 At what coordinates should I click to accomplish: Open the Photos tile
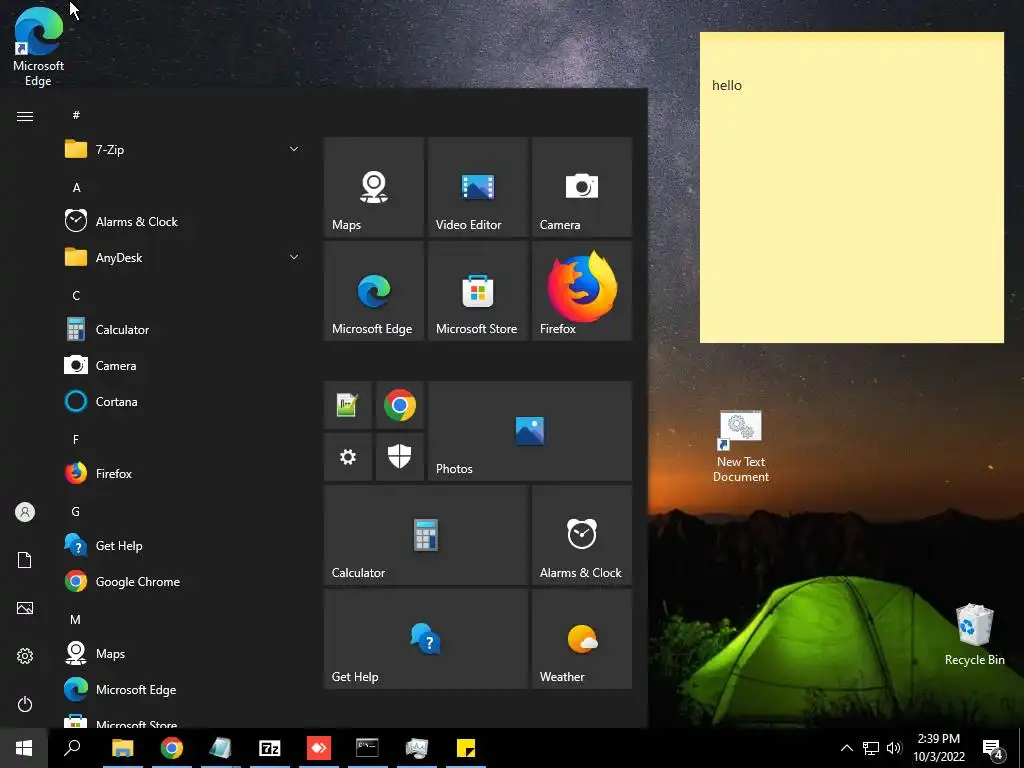pos(530,431)
